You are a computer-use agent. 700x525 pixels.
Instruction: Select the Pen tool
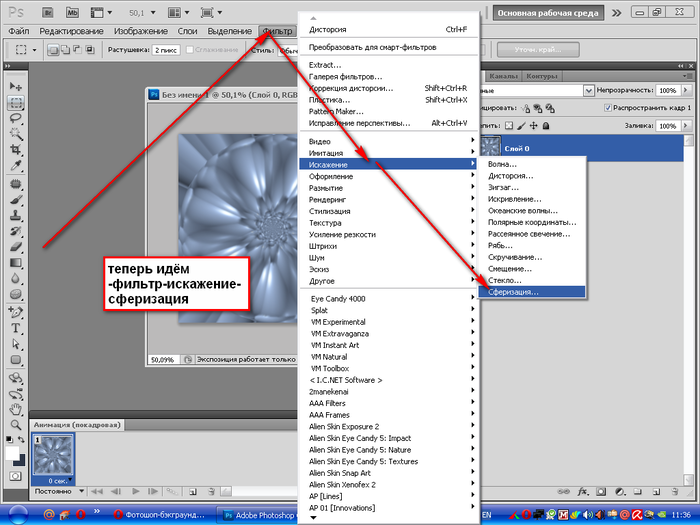click(x=16, y=312)
